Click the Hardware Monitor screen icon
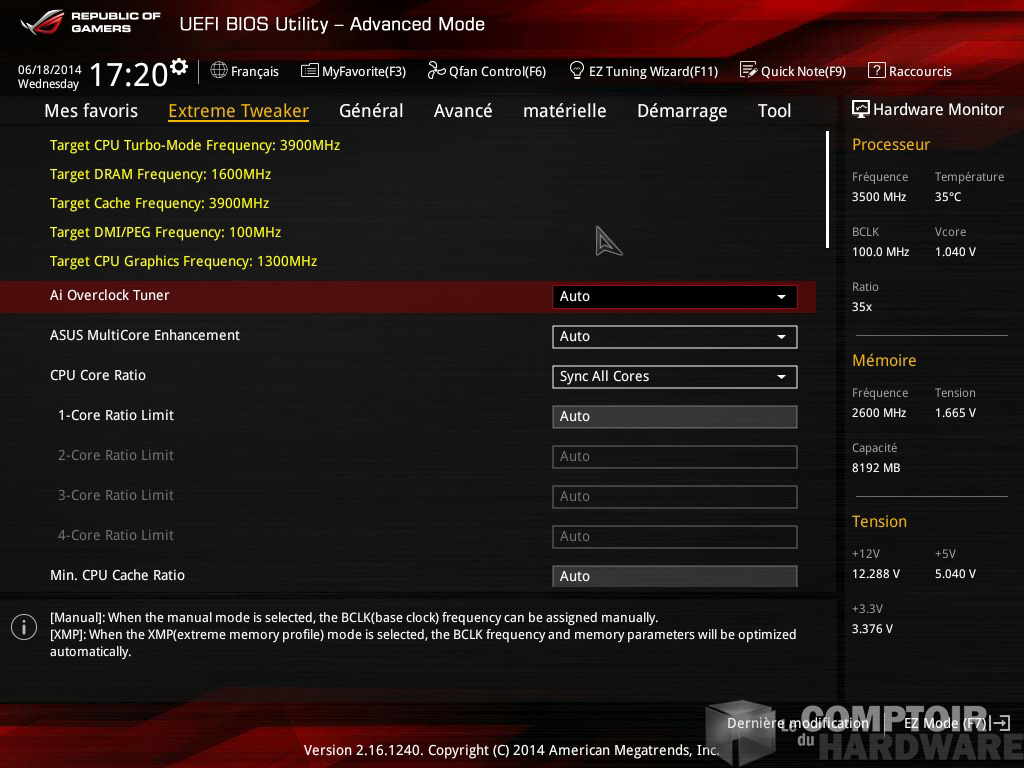Screen dimensions: 1024x768 coord(861,109)
